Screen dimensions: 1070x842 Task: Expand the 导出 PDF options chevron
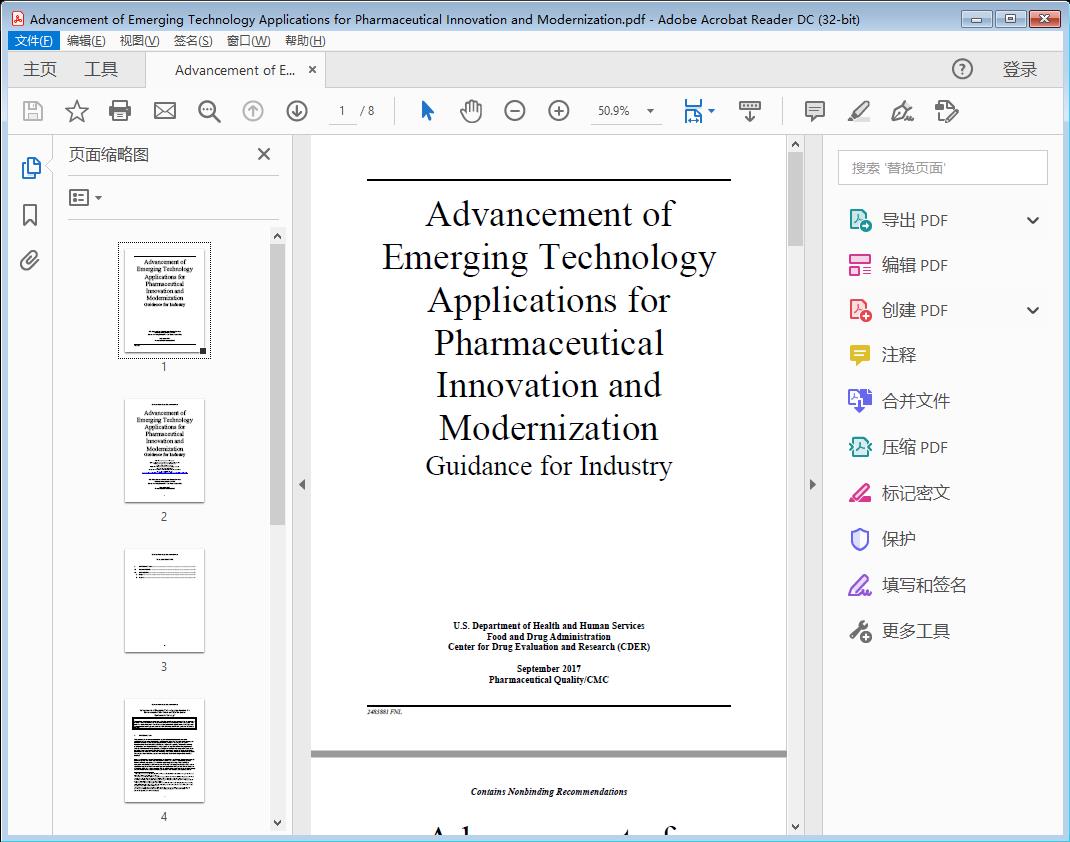click(1033, 219)
